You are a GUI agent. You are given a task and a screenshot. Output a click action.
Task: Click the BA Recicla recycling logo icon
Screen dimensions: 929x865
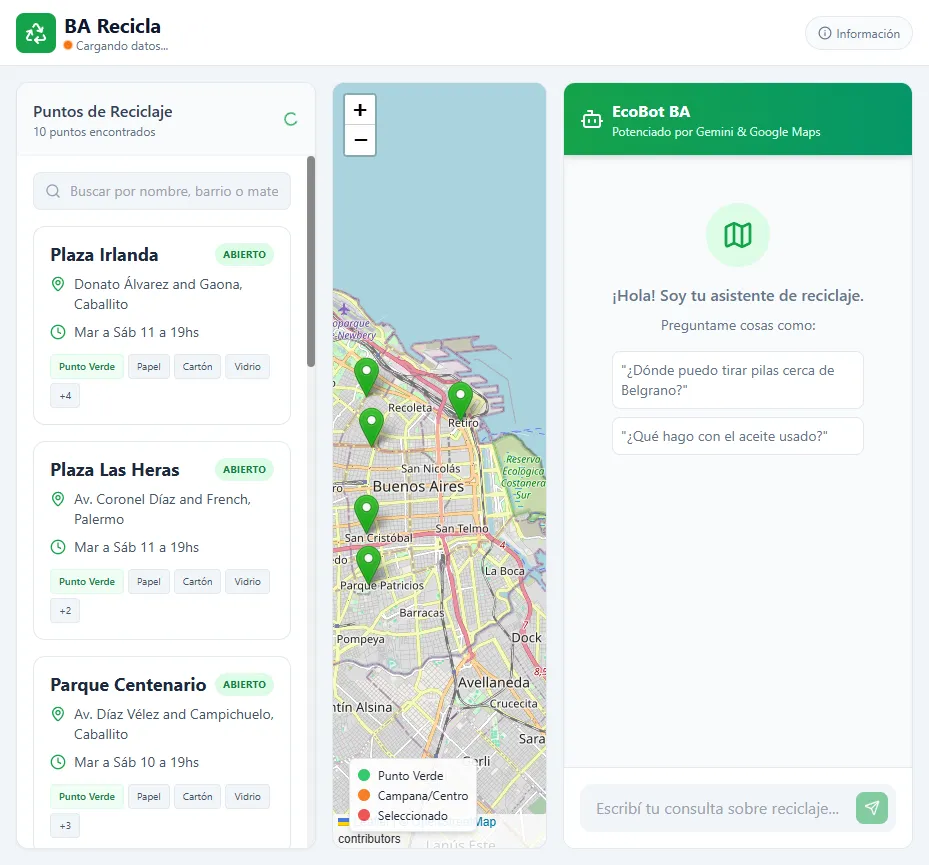(x=36, y=33)
